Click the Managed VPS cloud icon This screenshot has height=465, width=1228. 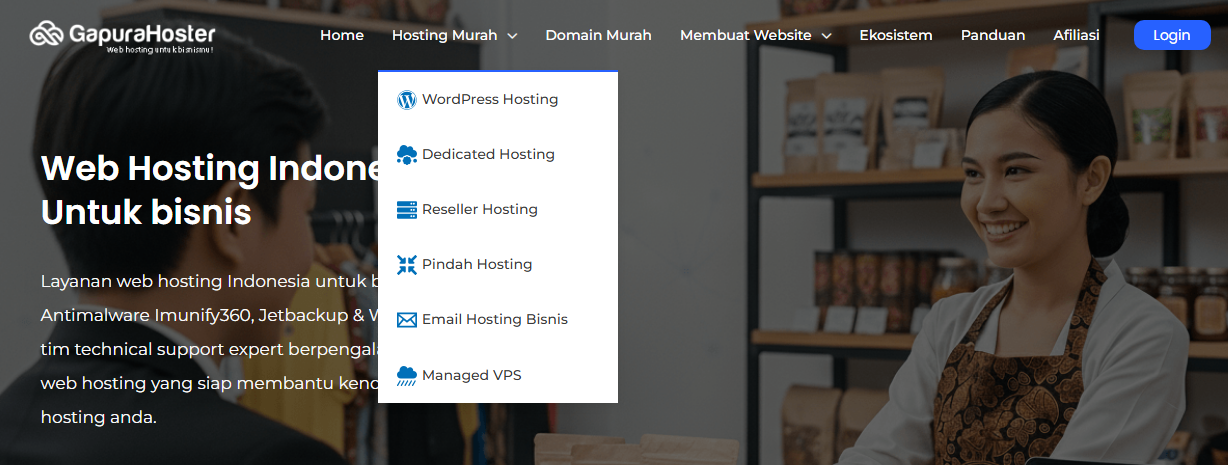point(406,376)
